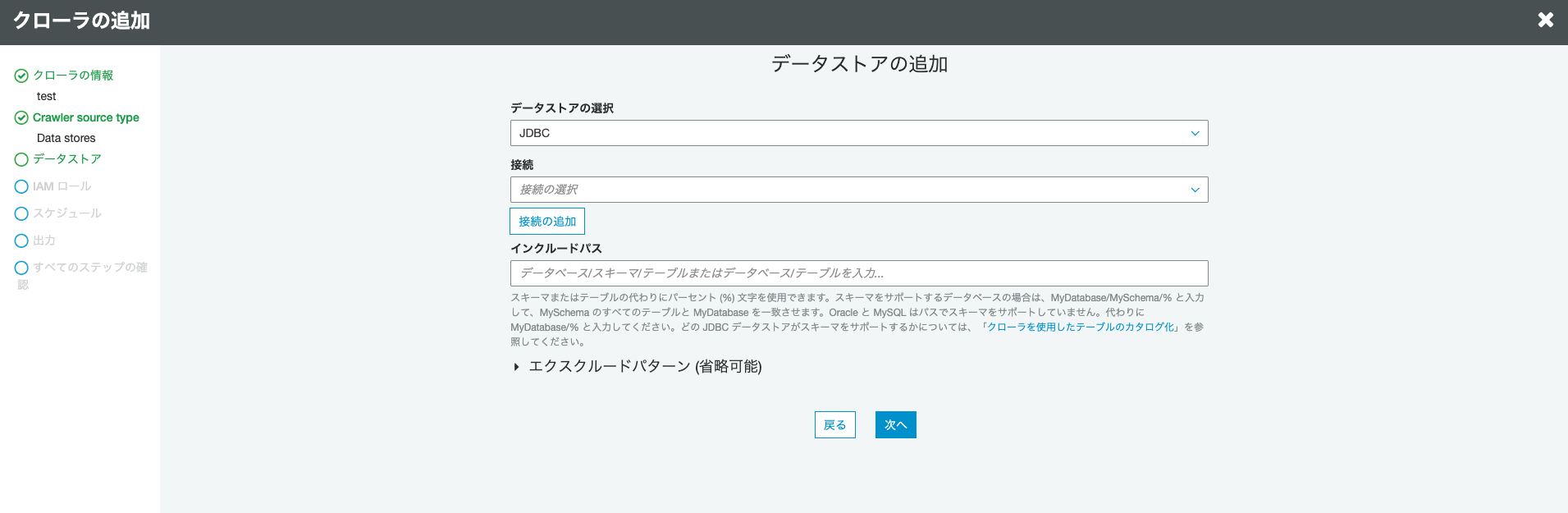
Task: Open the データストアの選択 JDBC dropdown
Action: click(858, 133)
